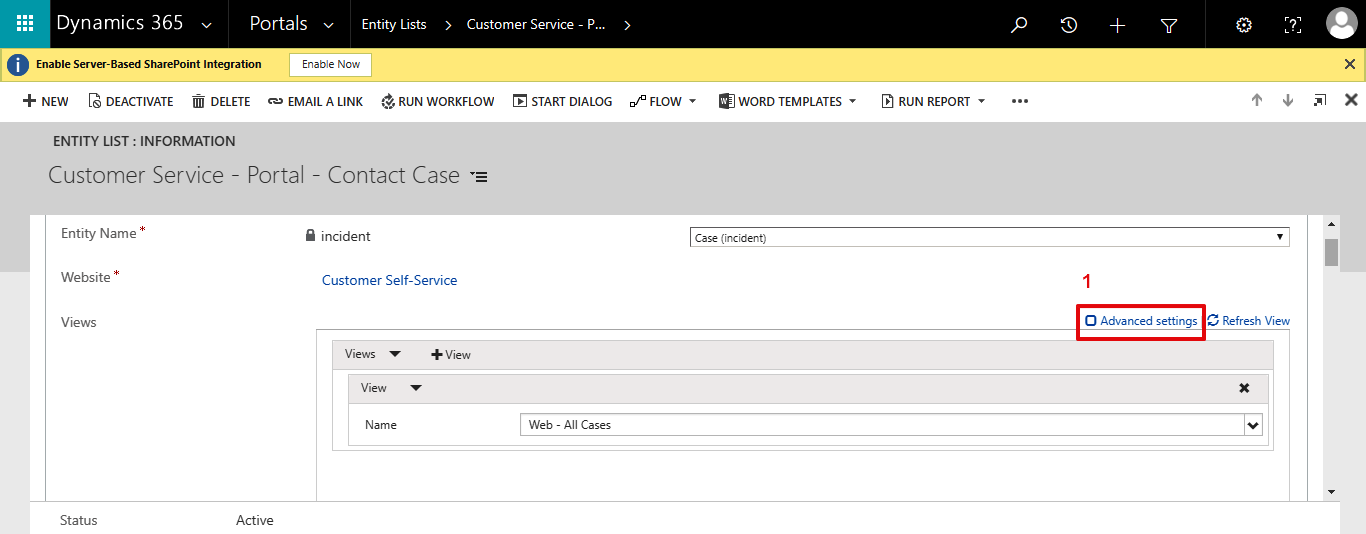Click EMAIL A LINK command
1366x534 pixels.
pos(316,101)
